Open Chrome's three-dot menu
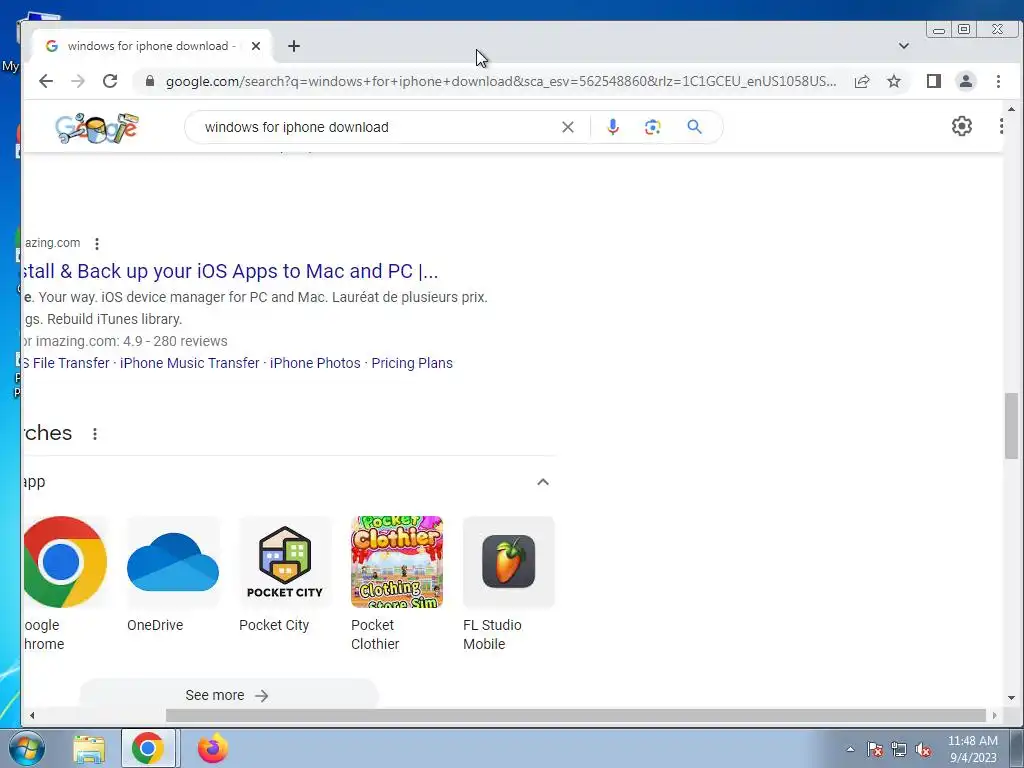1024x768 pixels. (998, 81)
